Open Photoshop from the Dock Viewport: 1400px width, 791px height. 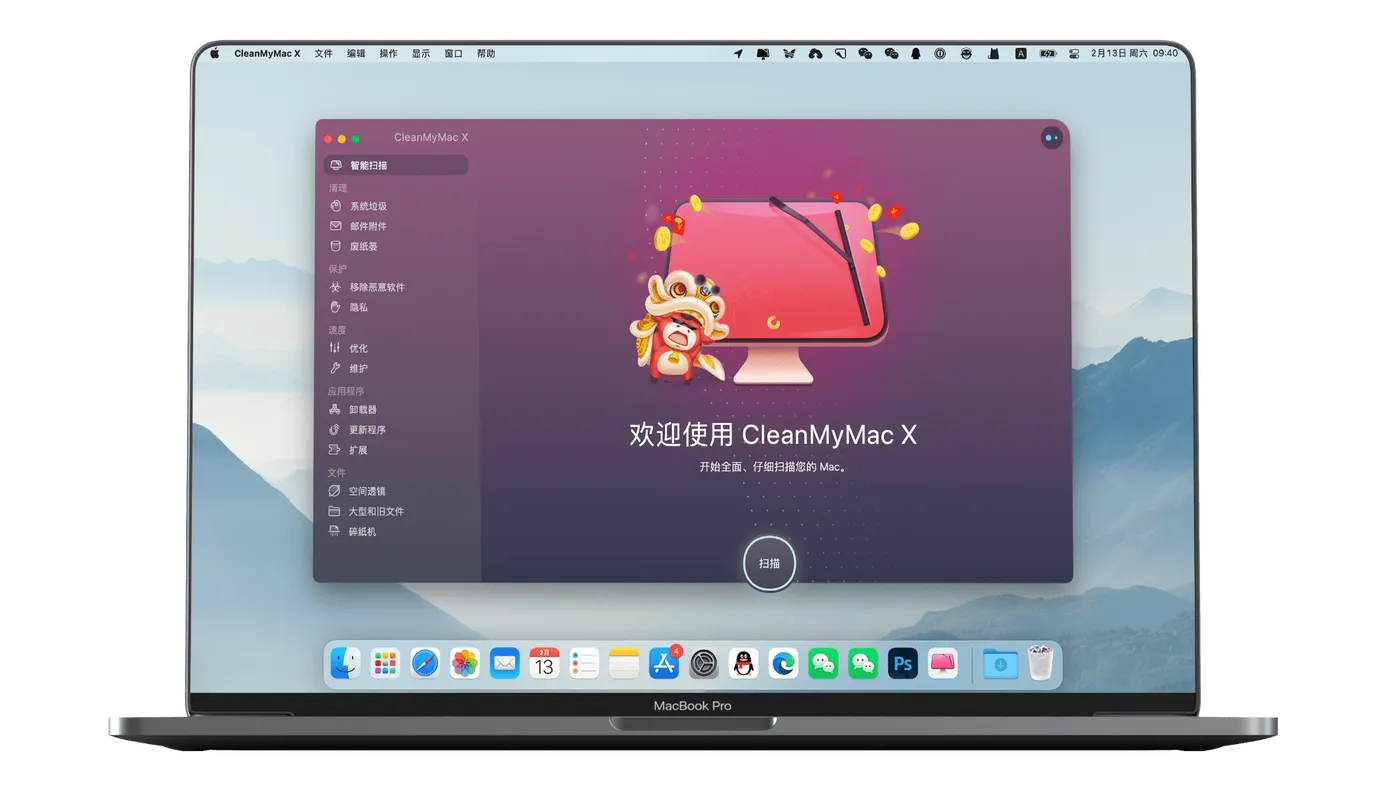903,662
